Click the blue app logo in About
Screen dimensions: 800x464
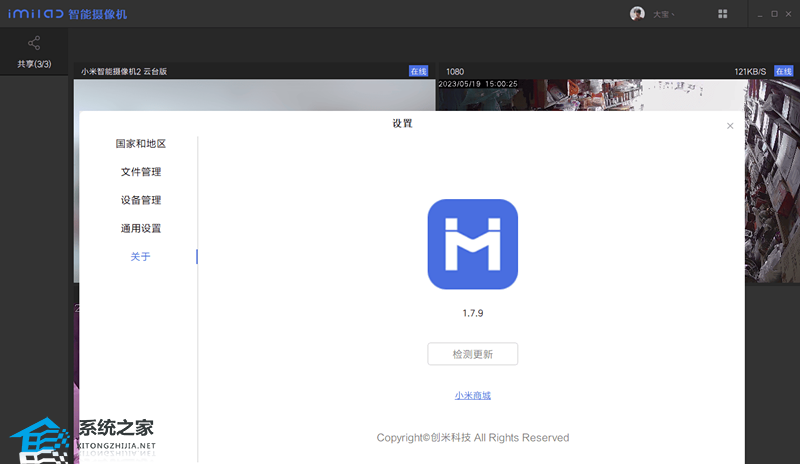(472, 244)
